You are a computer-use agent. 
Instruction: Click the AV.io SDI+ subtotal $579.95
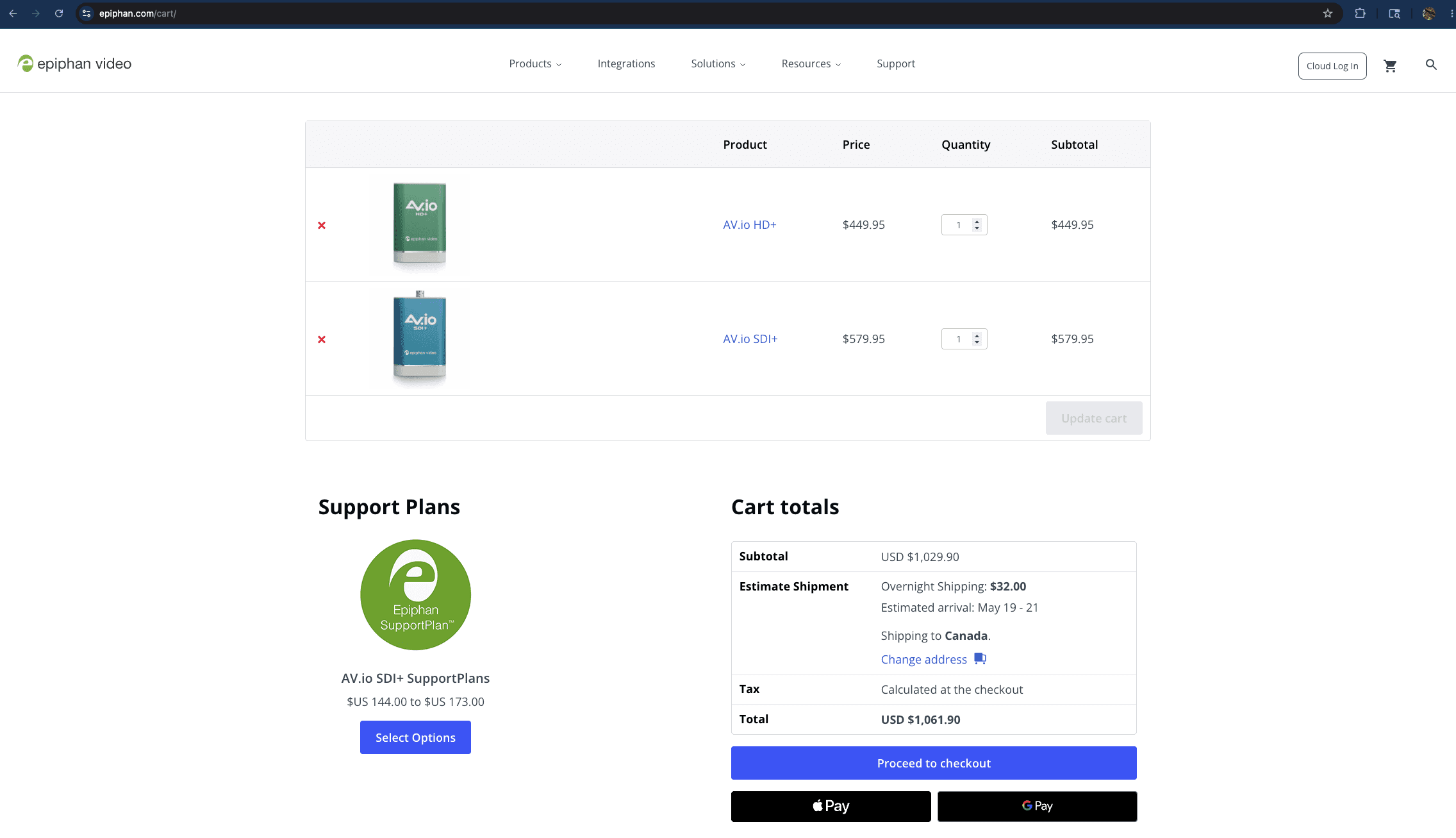(x=1072, y=339)
